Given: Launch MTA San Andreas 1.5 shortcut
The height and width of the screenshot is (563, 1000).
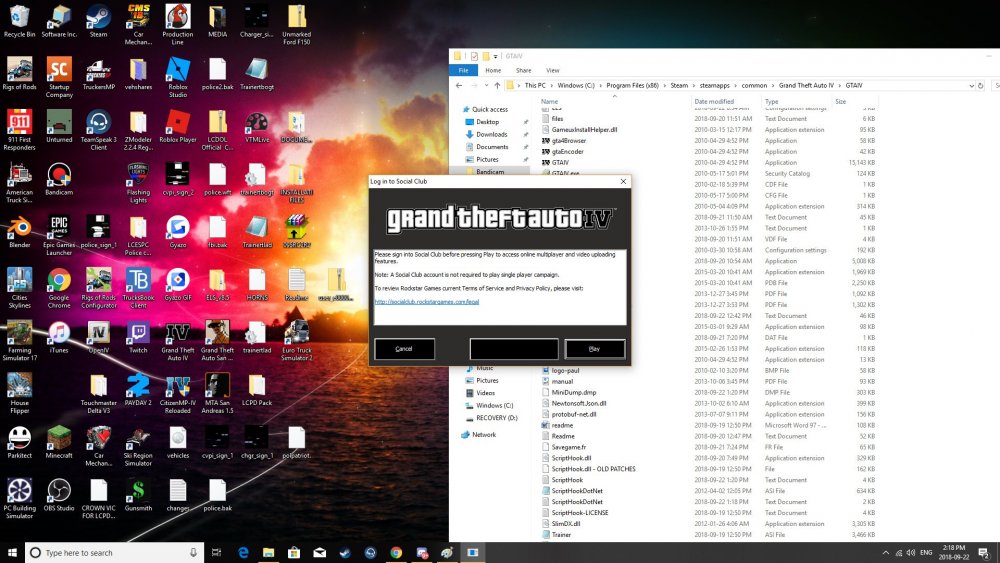Looking at the screenshot, I should 217,394.
